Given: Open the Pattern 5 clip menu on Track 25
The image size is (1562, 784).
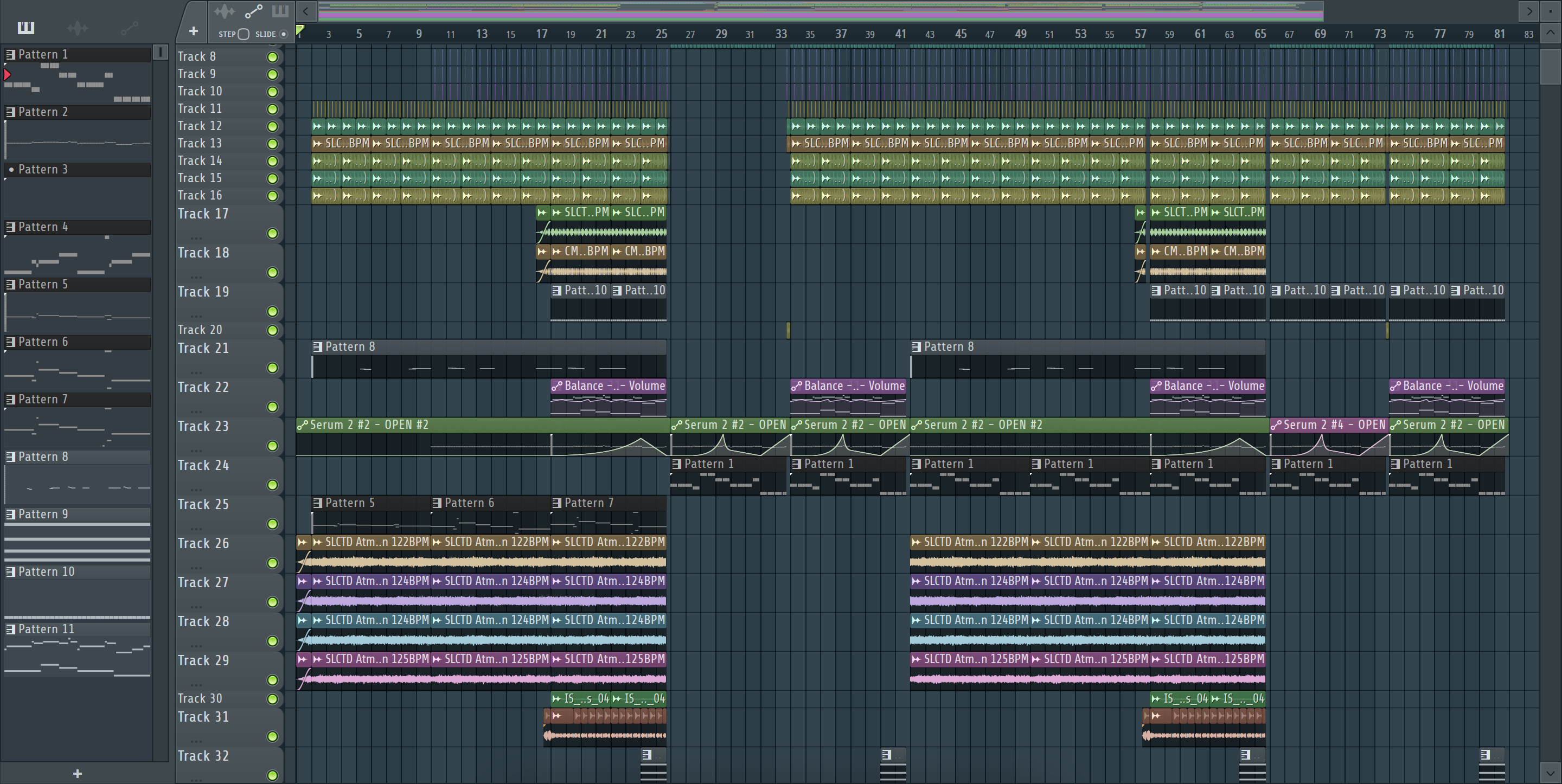Looking at the screenshot, I should point(317,503).
